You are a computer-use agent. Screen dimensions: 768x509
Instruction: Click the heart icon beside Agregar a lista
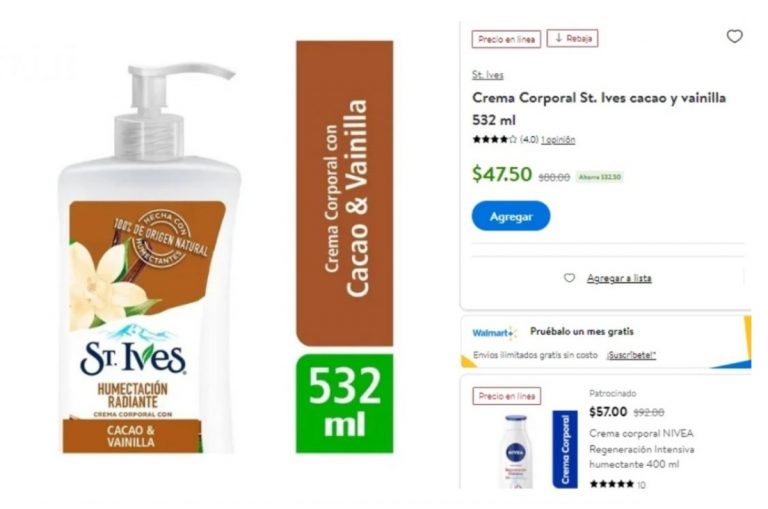pos(569,278)
